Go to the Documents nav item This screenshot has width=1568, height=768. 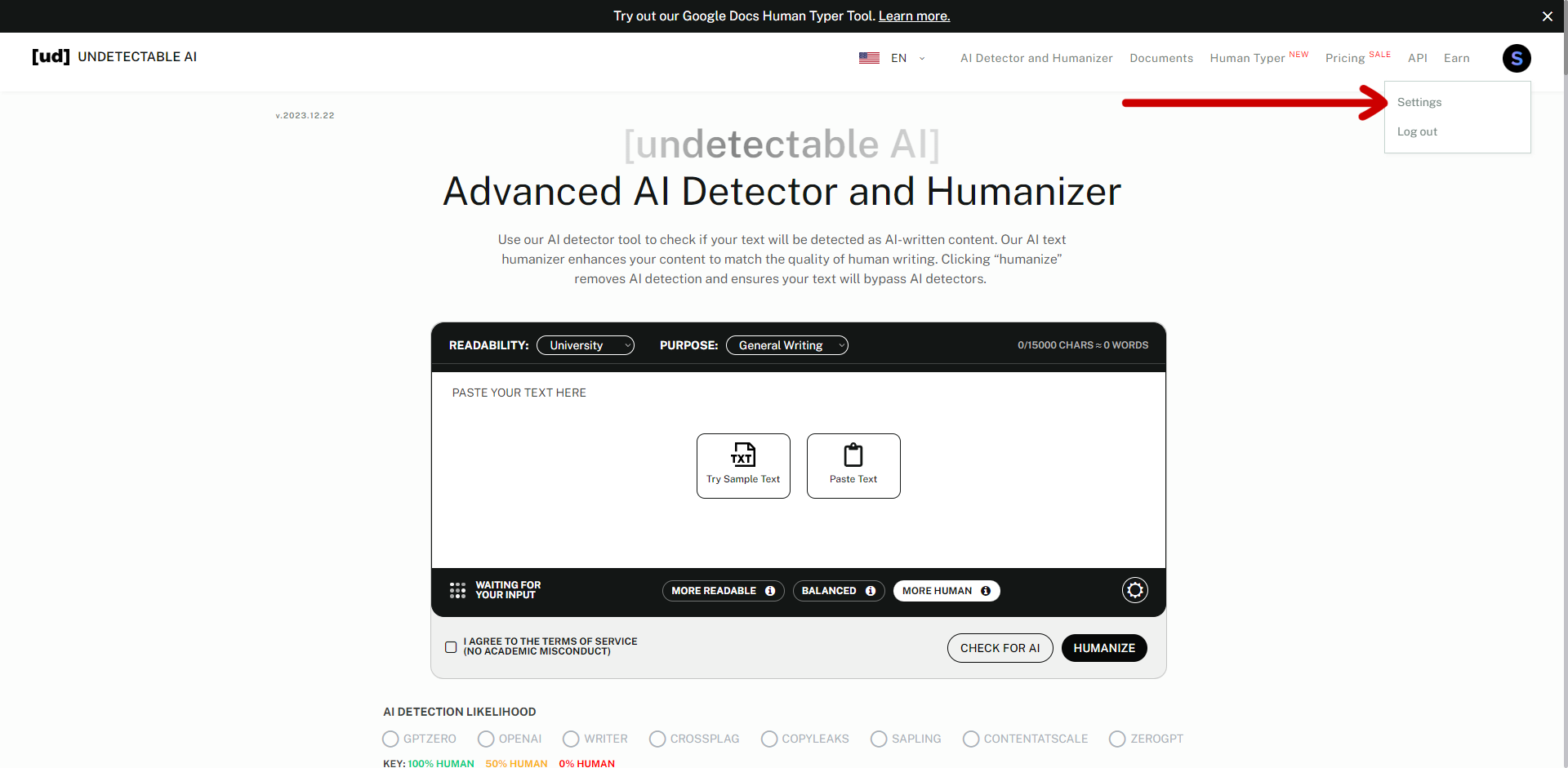1161,58
